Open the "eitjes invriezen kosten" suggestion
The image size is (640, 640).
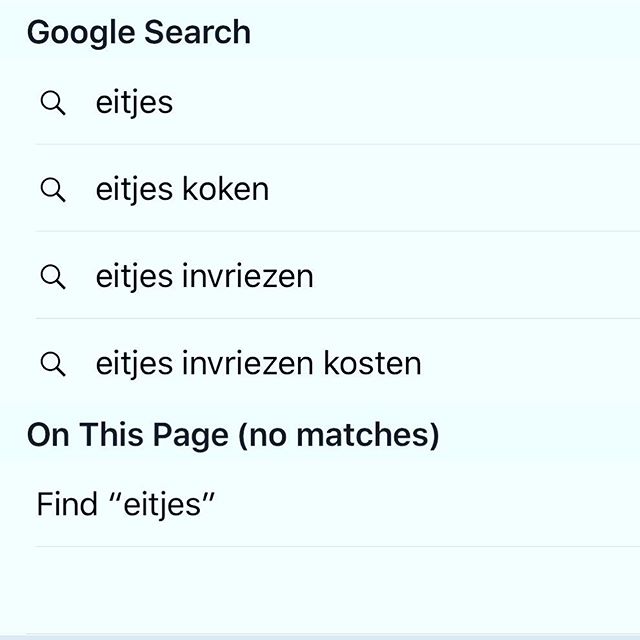coord(258,363)
